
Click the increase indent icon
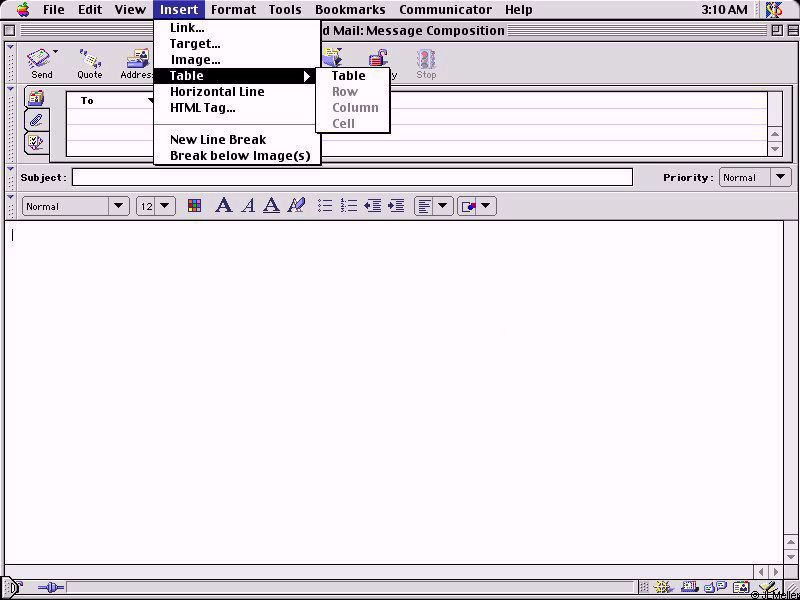[x=396, y=206]
